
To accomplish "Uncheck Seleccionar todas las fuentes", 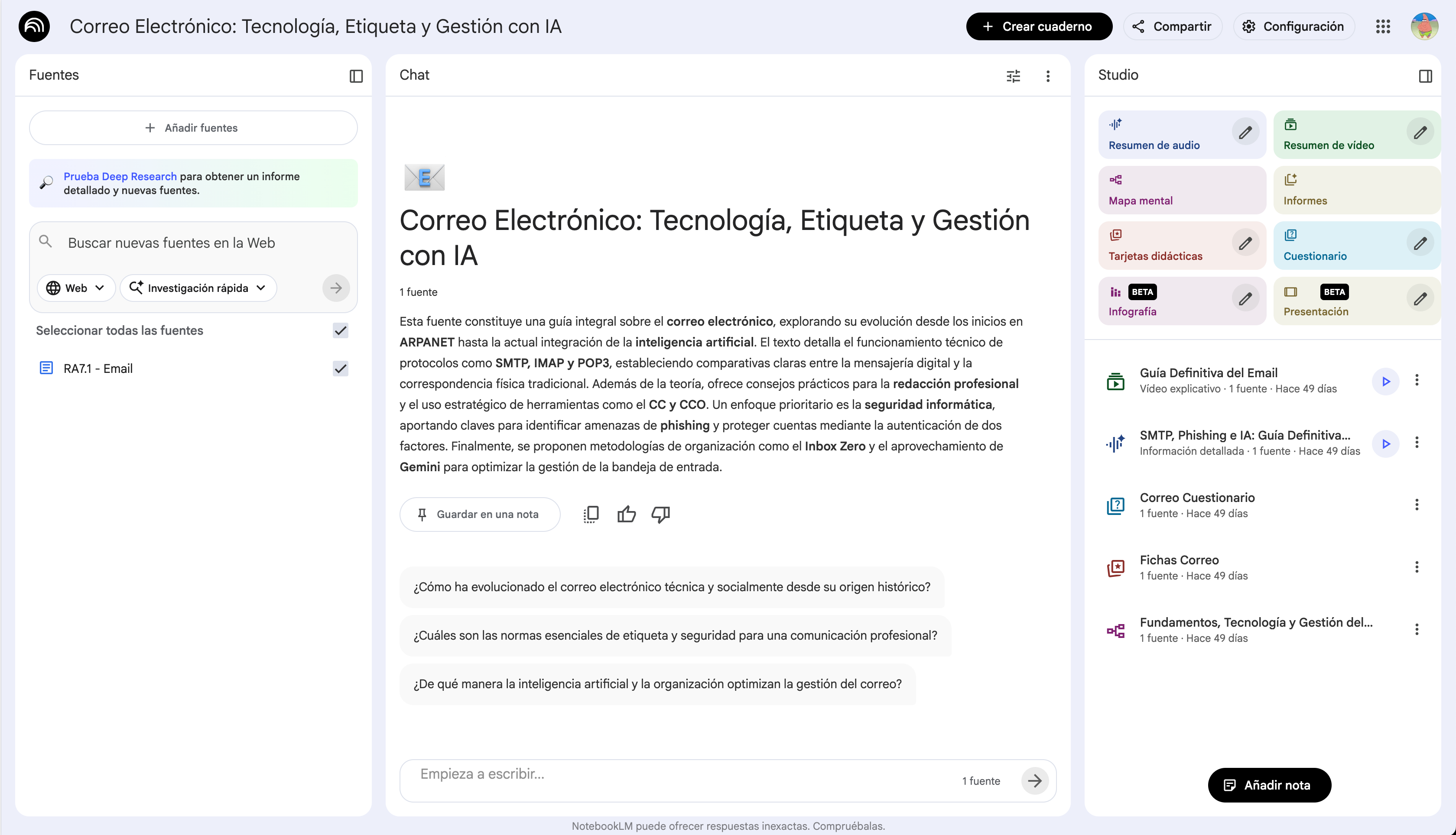I will [340, 330].
